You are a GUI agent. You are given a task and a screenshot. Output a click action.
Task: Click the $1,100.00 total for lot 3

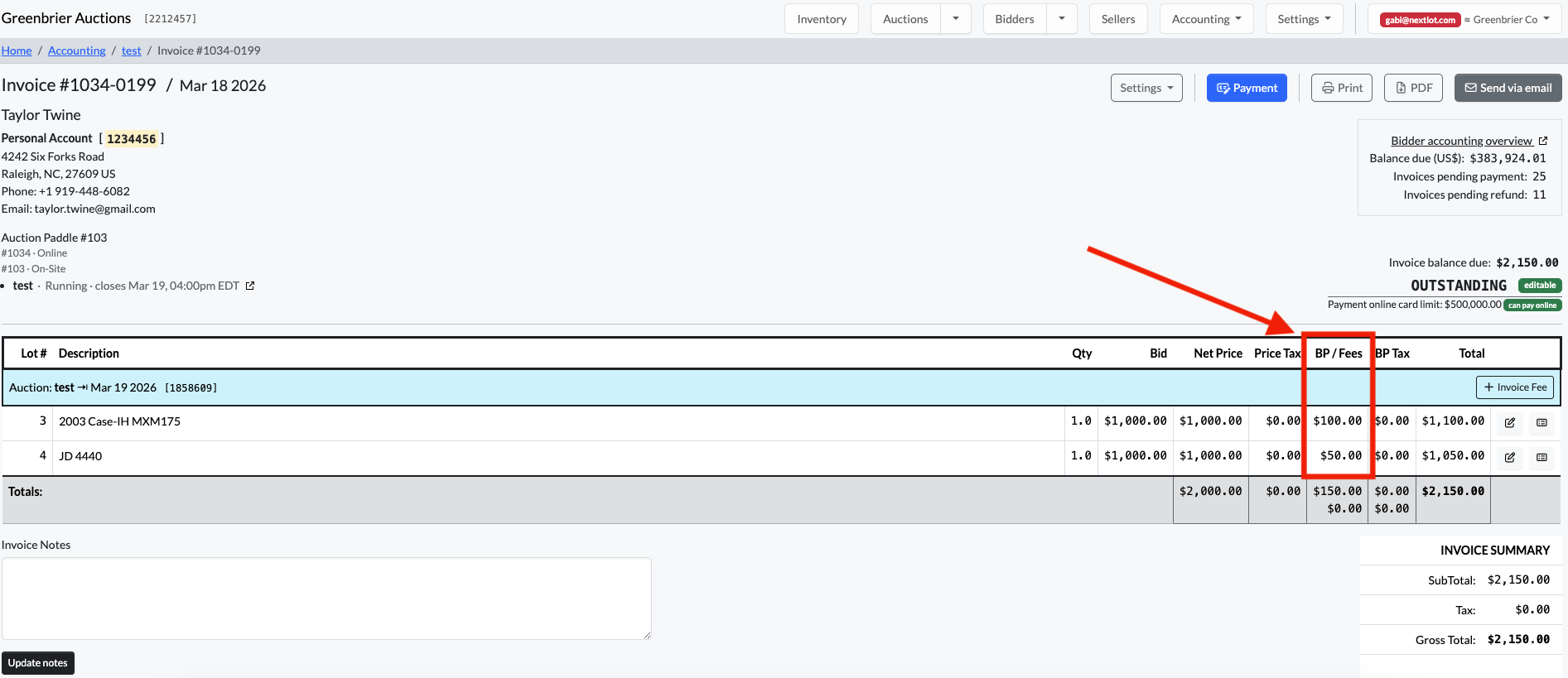click(x=1454, y=421)
